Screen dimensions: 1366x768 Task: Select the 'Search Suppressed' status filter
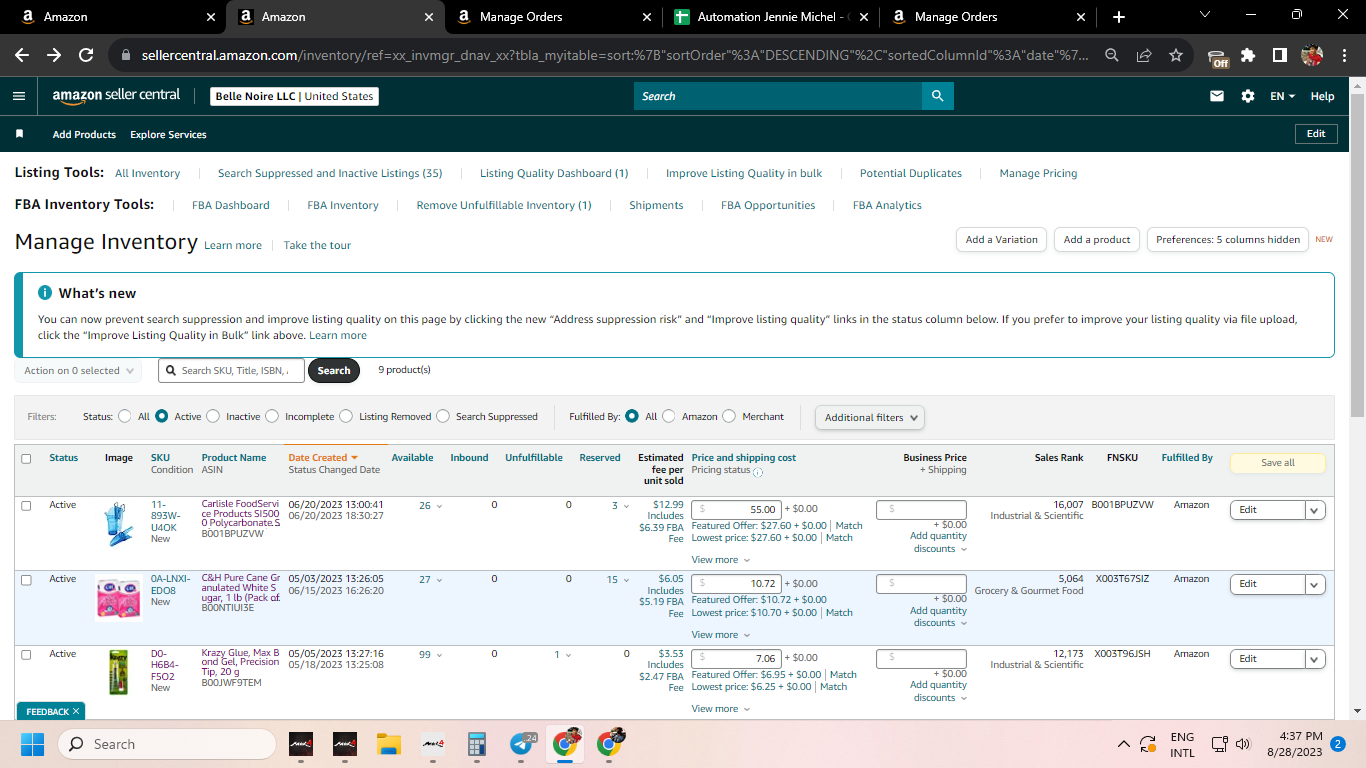point(443,416)
